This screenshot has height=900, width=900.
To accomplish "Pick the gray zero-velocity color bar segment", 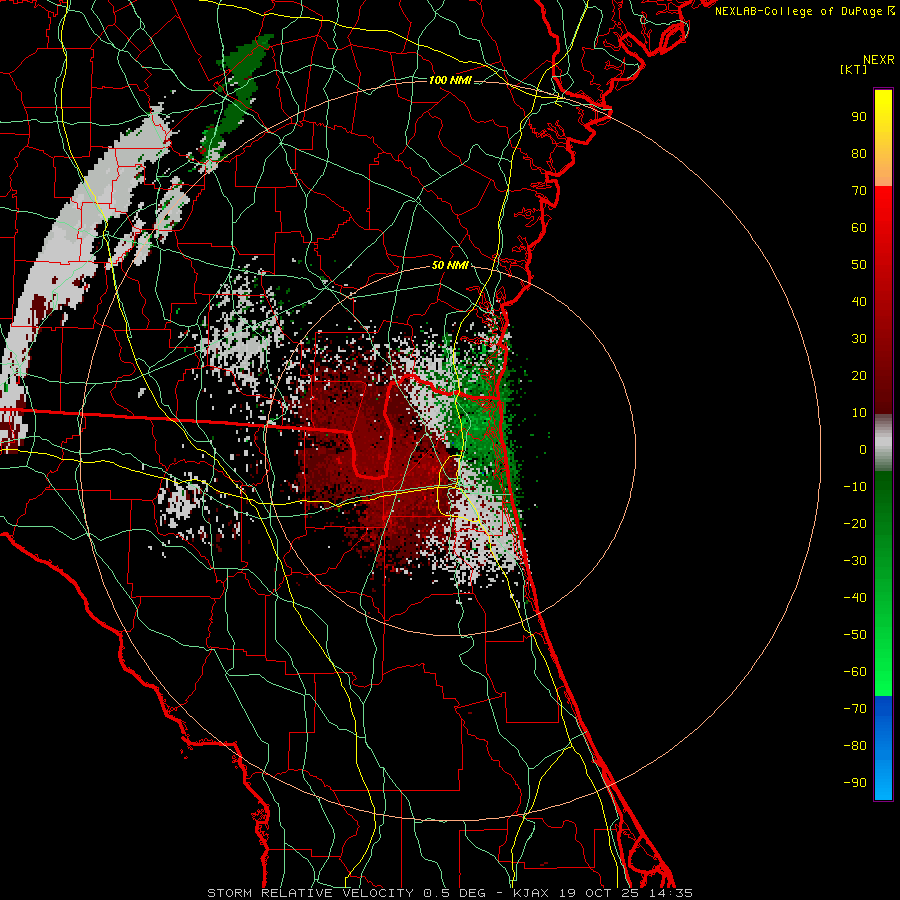I will coord(883,443).
